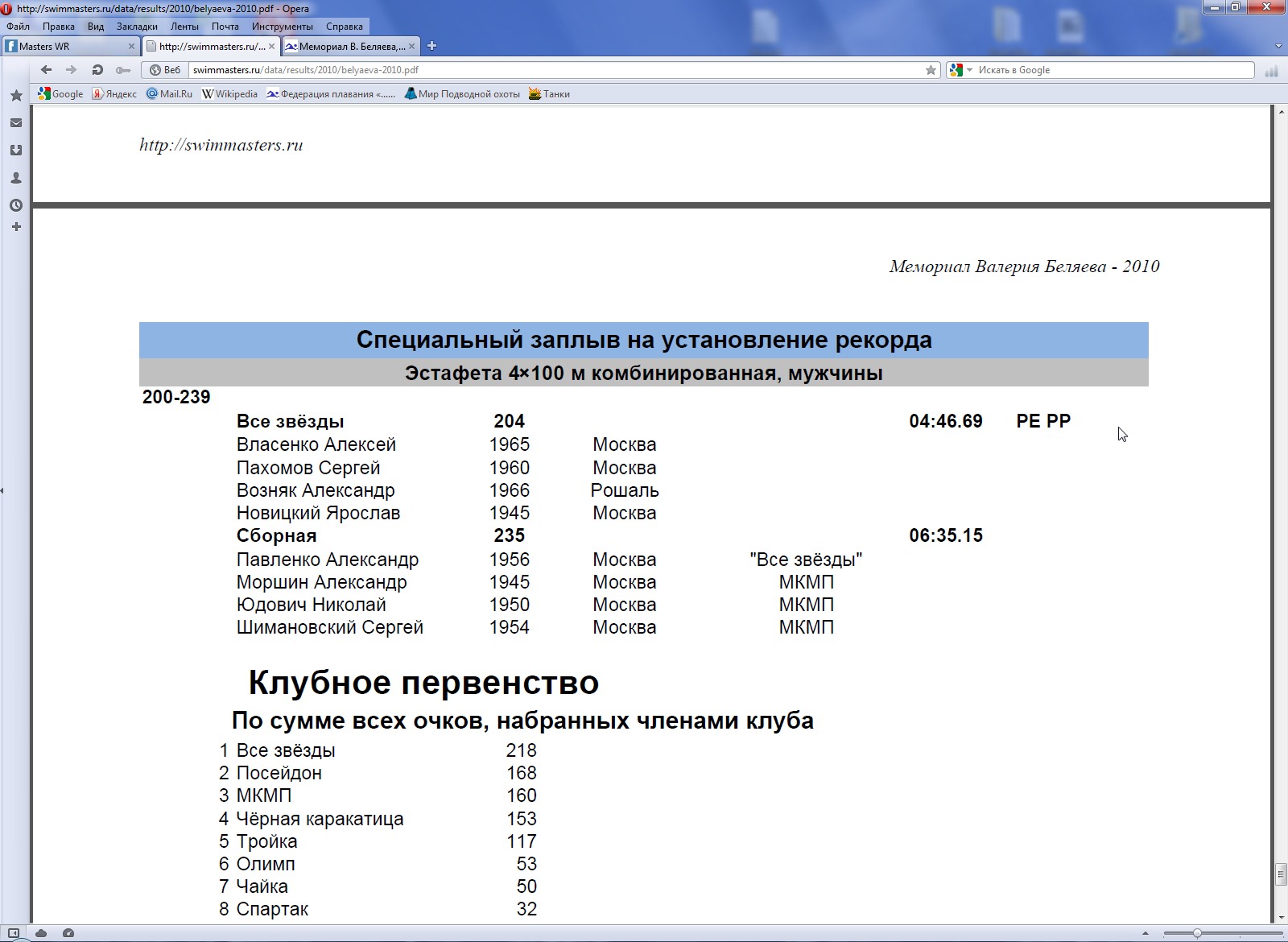Viewport: 1288px width, 942px height.
Task: Collapse sidebar with left edge arrow
Action: [2, 490]
